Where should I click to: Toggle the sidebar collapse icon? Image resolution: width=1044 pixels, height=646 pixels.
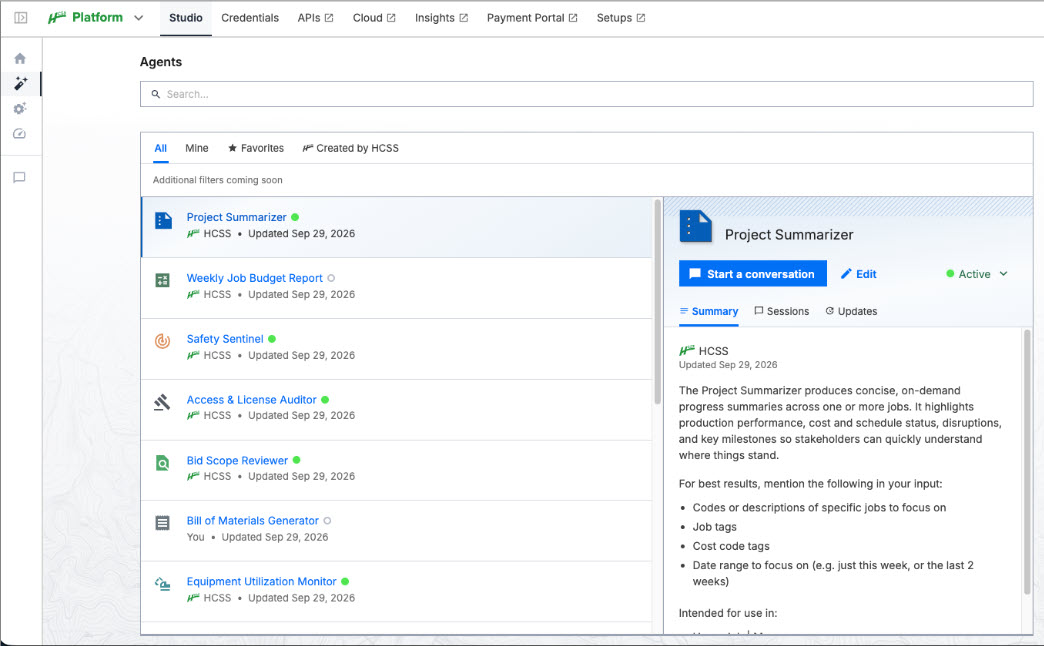(x=21, y=18)
